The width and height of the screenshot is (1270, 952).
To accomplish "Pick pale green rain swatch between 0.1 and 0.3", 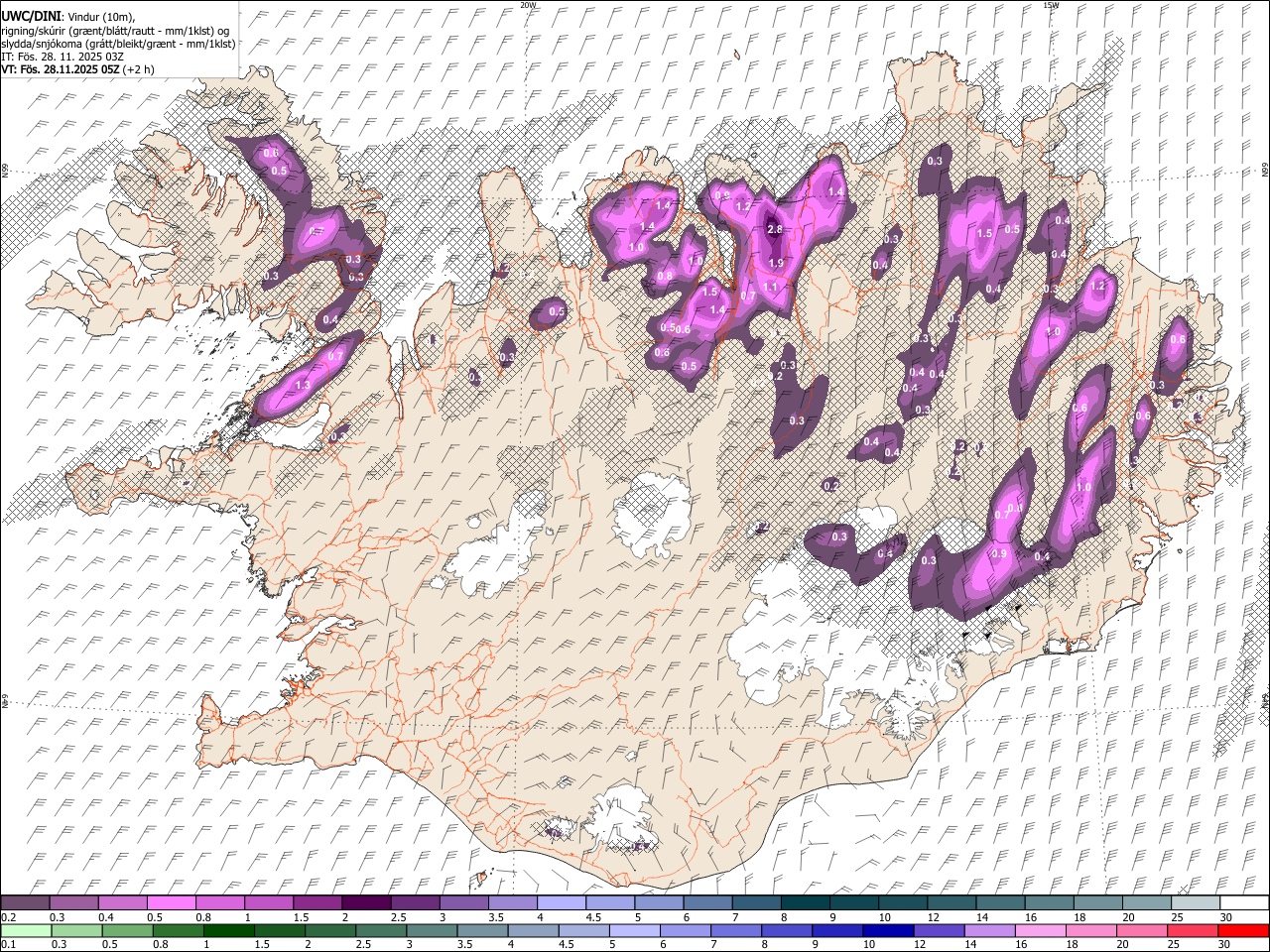I will tap(26, 930).
